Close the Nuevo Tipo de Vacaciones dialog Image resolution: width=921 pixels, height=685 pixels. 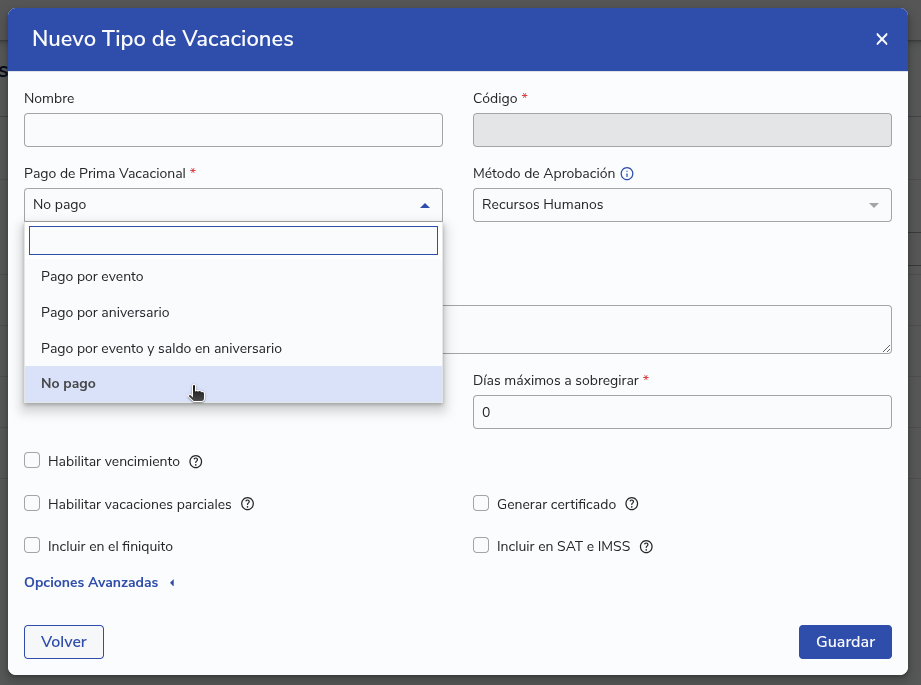881,39
